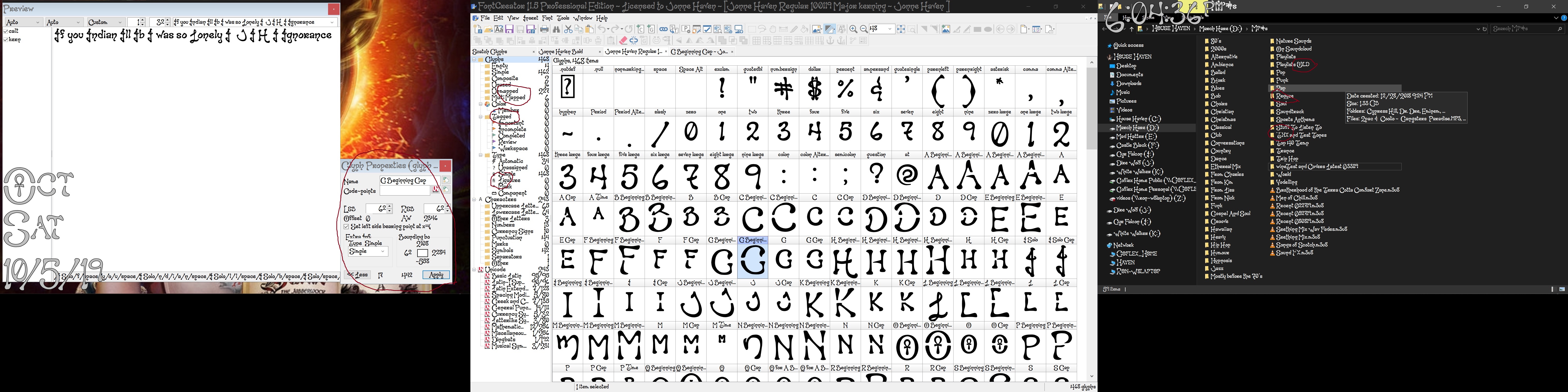1568x392 pixels.
Task: Switch to the C Beginning Cap tab
Action: [702, 52]
